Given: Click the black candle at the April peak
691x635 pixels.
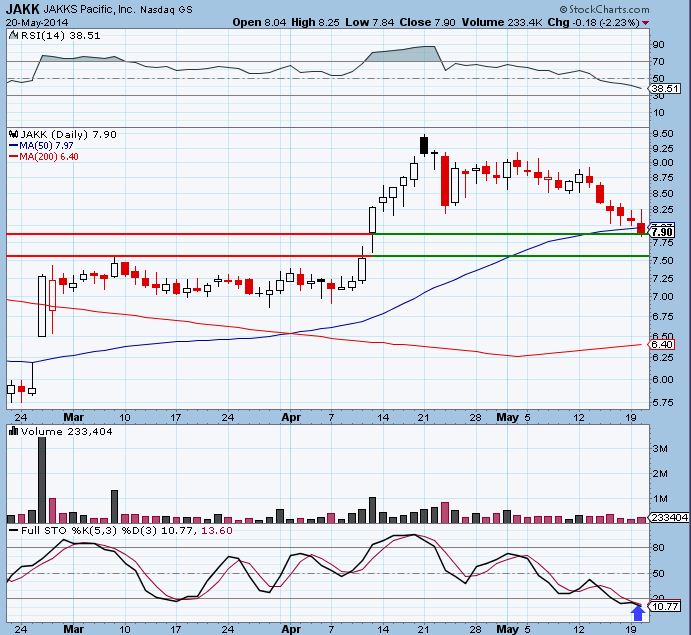Looking at the screenshot, I should coord(424,145).
